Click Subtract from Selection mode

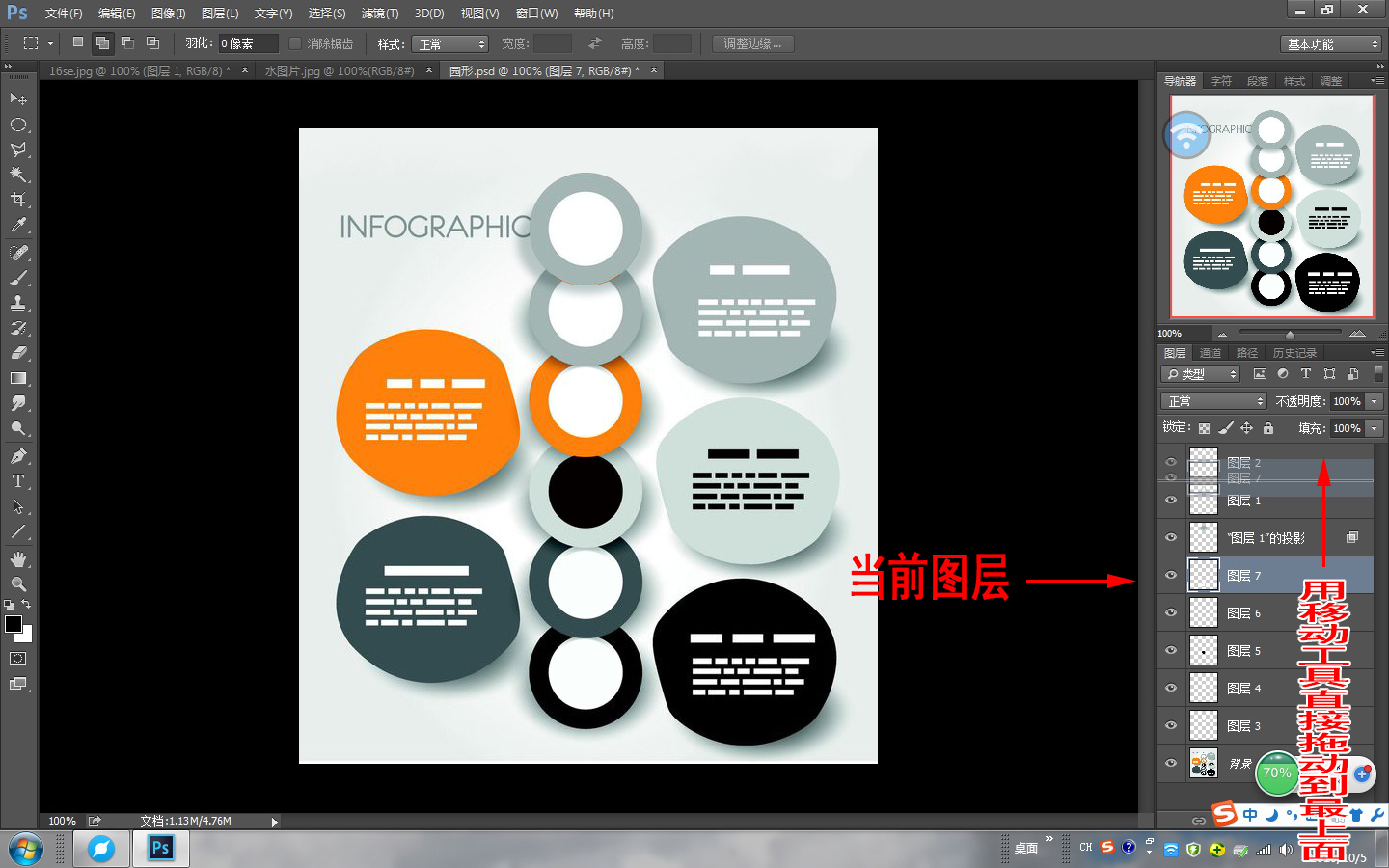(x=127, y=42)
